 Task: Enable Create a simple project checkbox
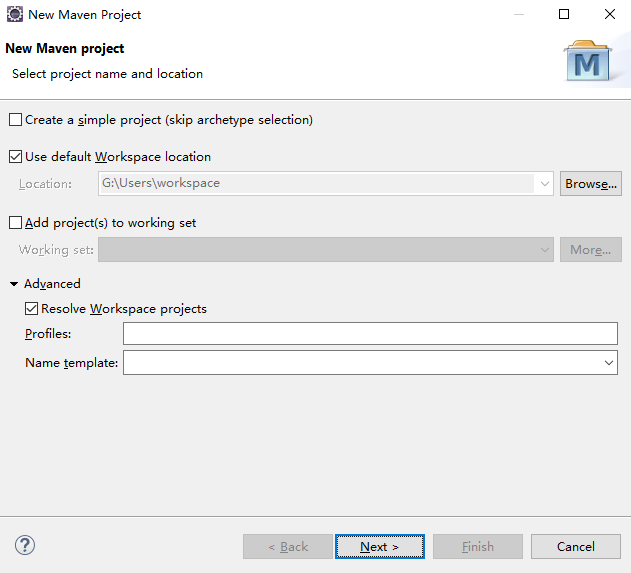pyautogui.click(x=15, y=120)
